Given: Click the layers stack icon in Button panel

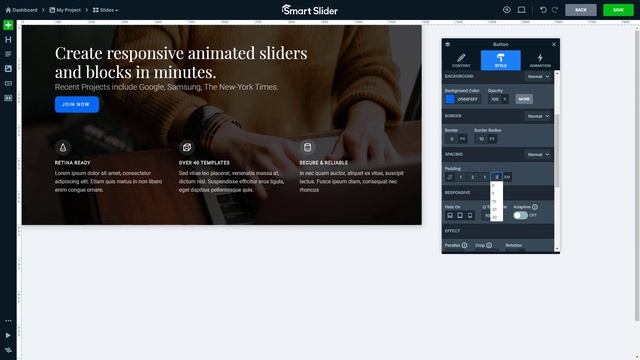Looking at the screenshot, I should click(x=447, y=44).
